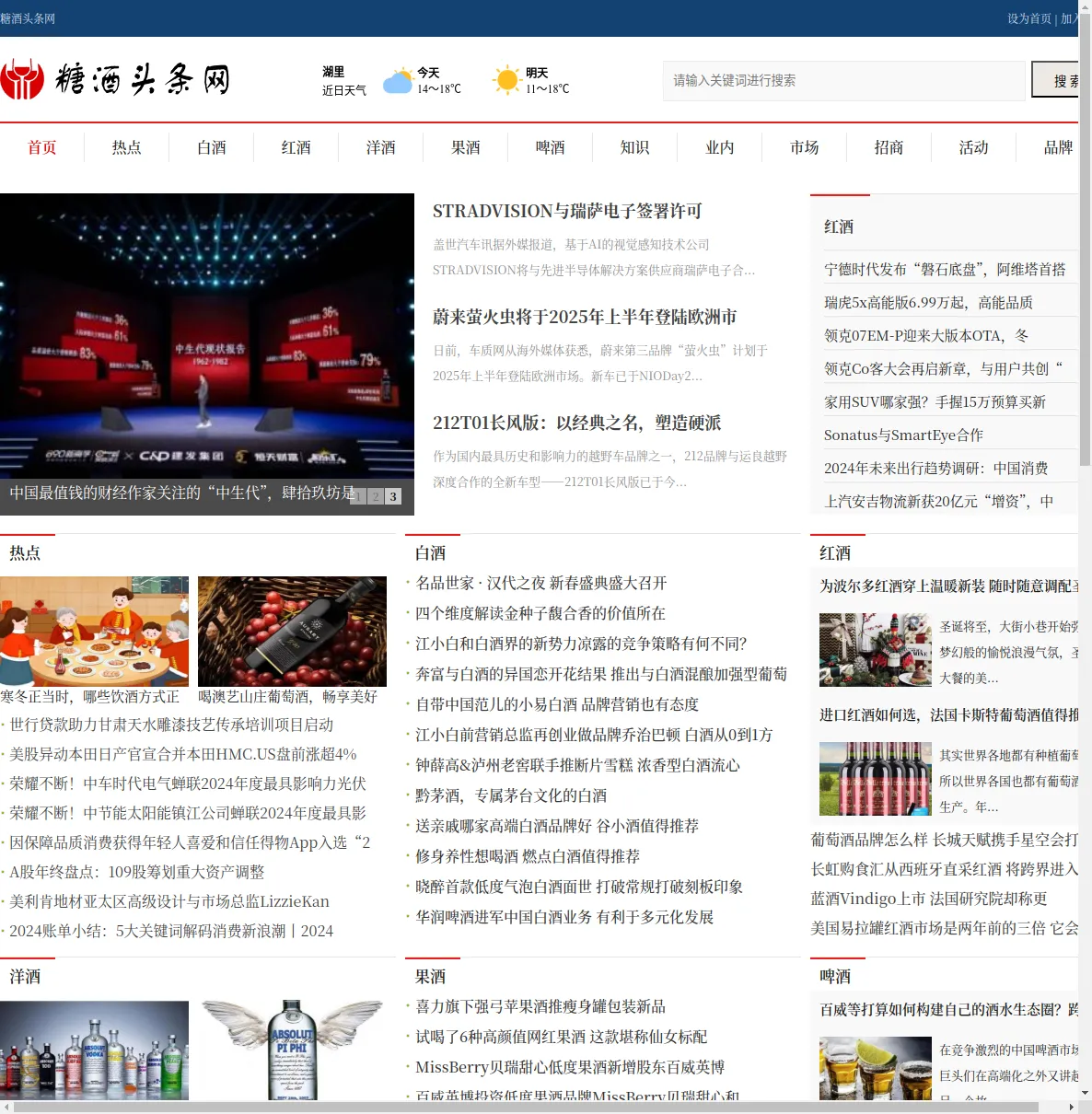
Task: Open 华润啤酒进军中国白酒业务 article
Action: pos(564,918)
